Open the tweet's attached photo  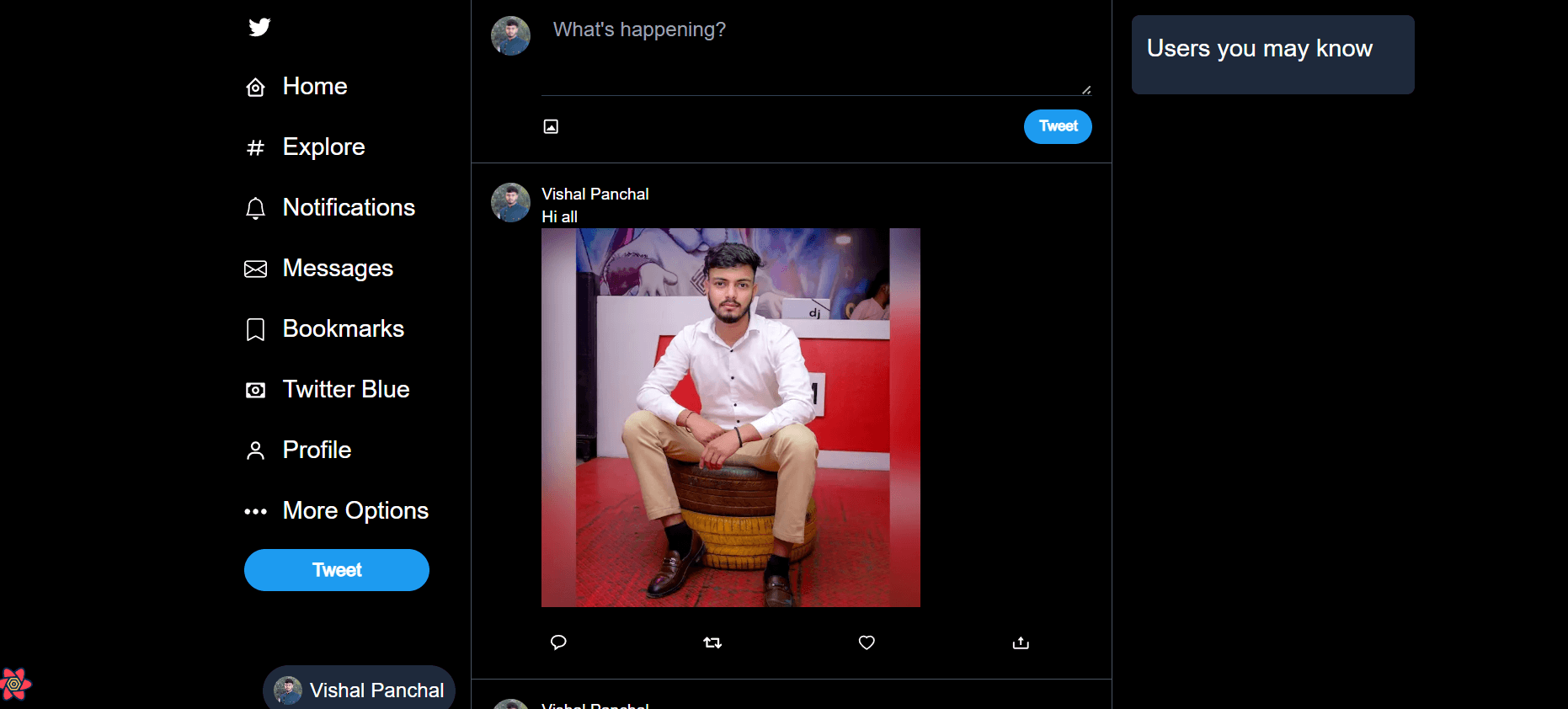pos(731,418)
